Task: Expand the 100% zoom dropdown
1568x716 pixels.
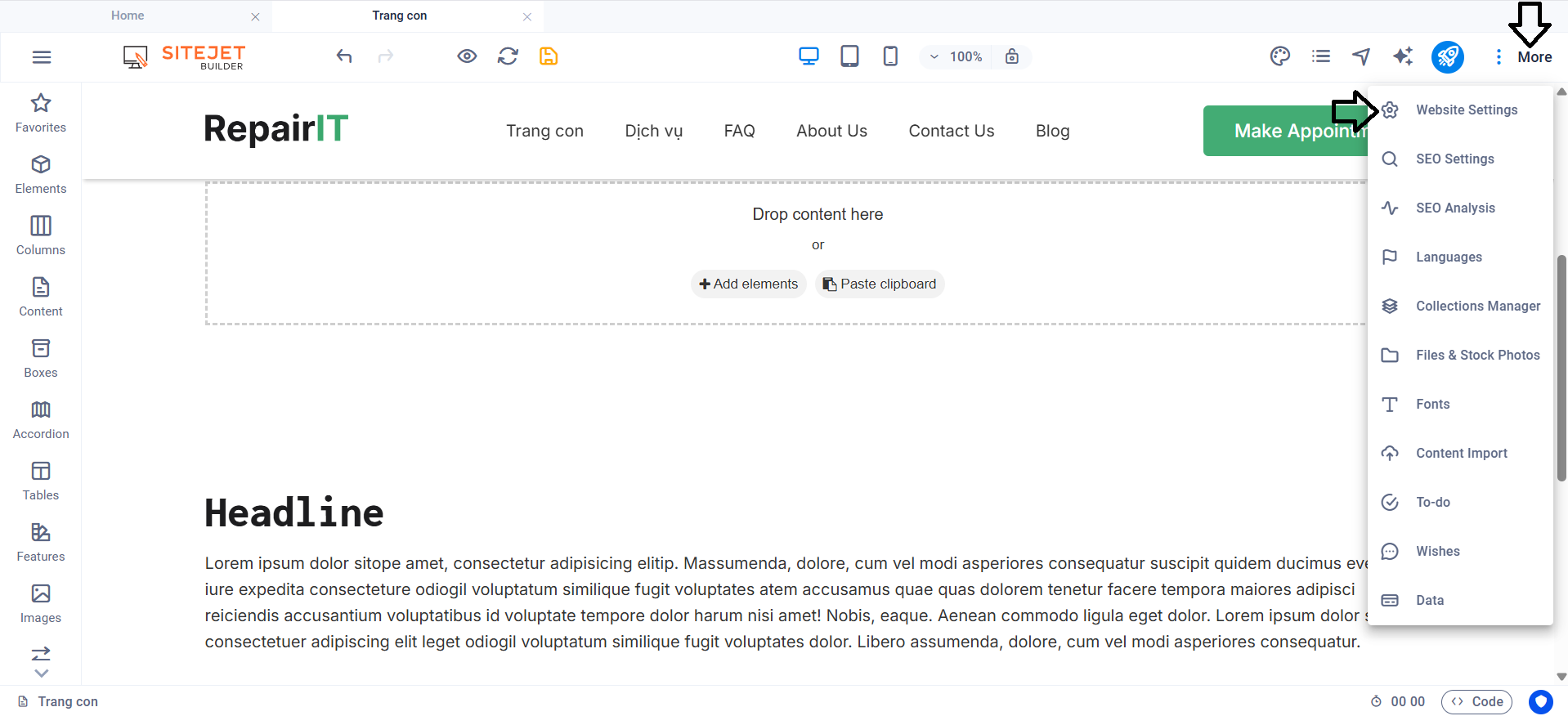Action: tap(956, 56)
